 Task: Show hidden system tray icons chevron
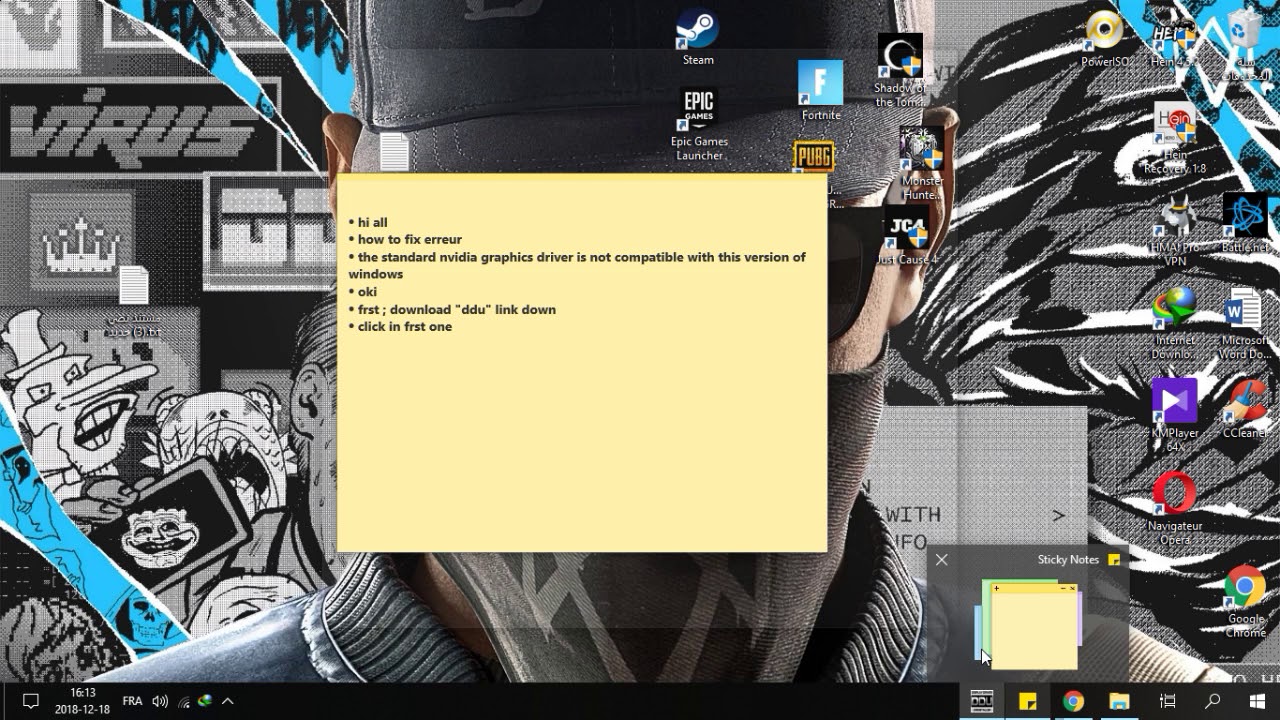tap(228, 701)
